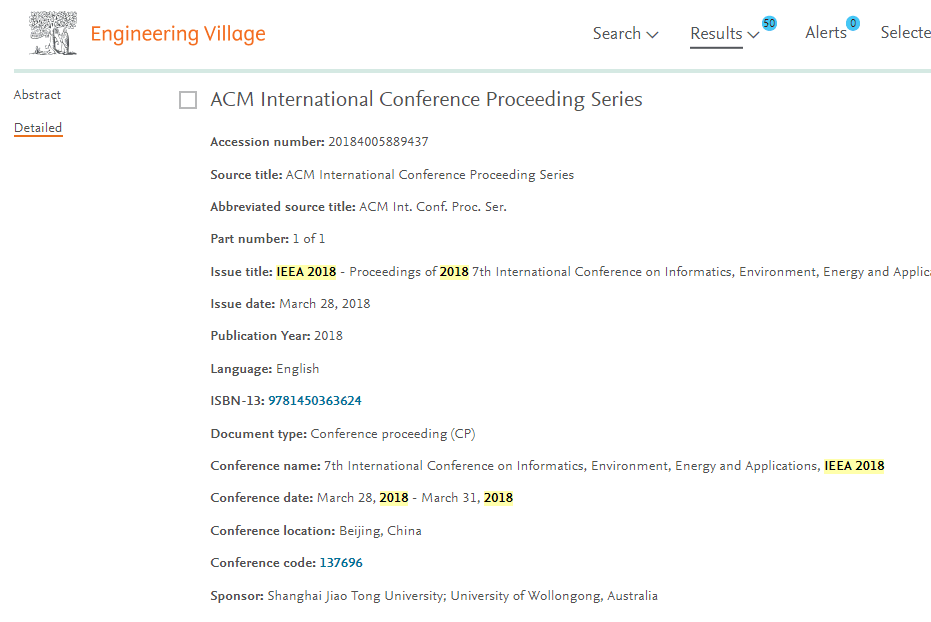Expand the Search dropdown menu
The image size is (931, 622).
coord(625,34)
